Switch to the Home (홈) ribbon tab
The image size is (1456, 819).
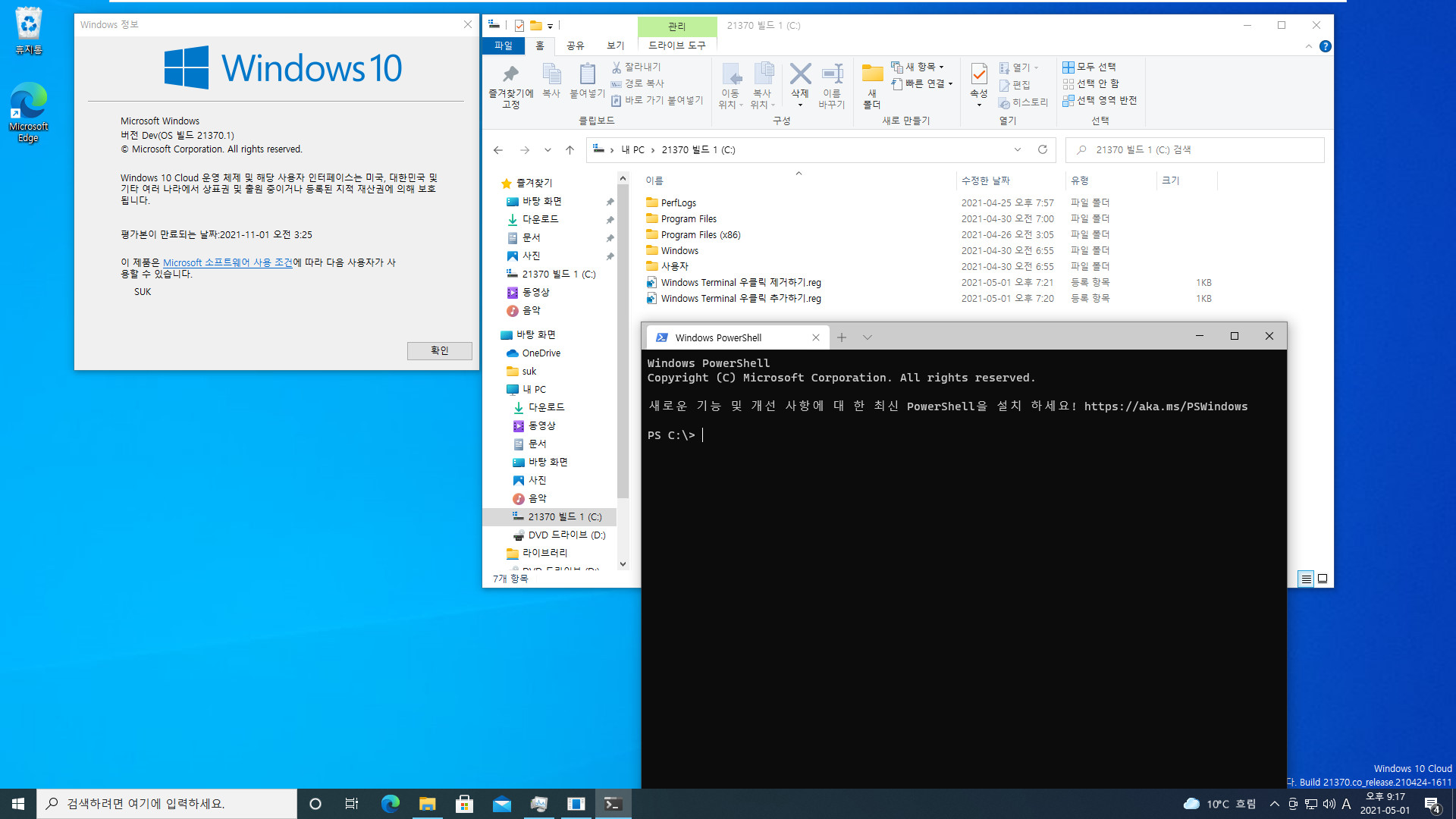(540, 45)
